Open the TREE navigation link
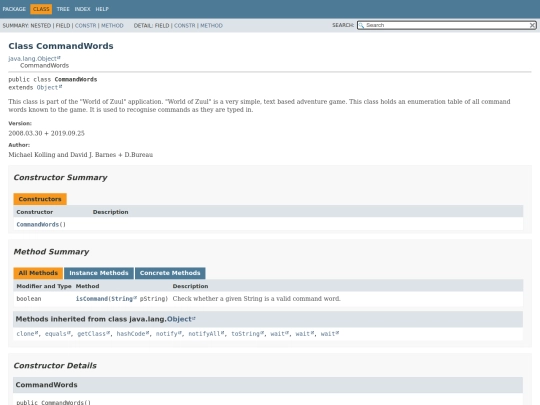The width and height of the screenshot is (540, 405). click(63, 9)
